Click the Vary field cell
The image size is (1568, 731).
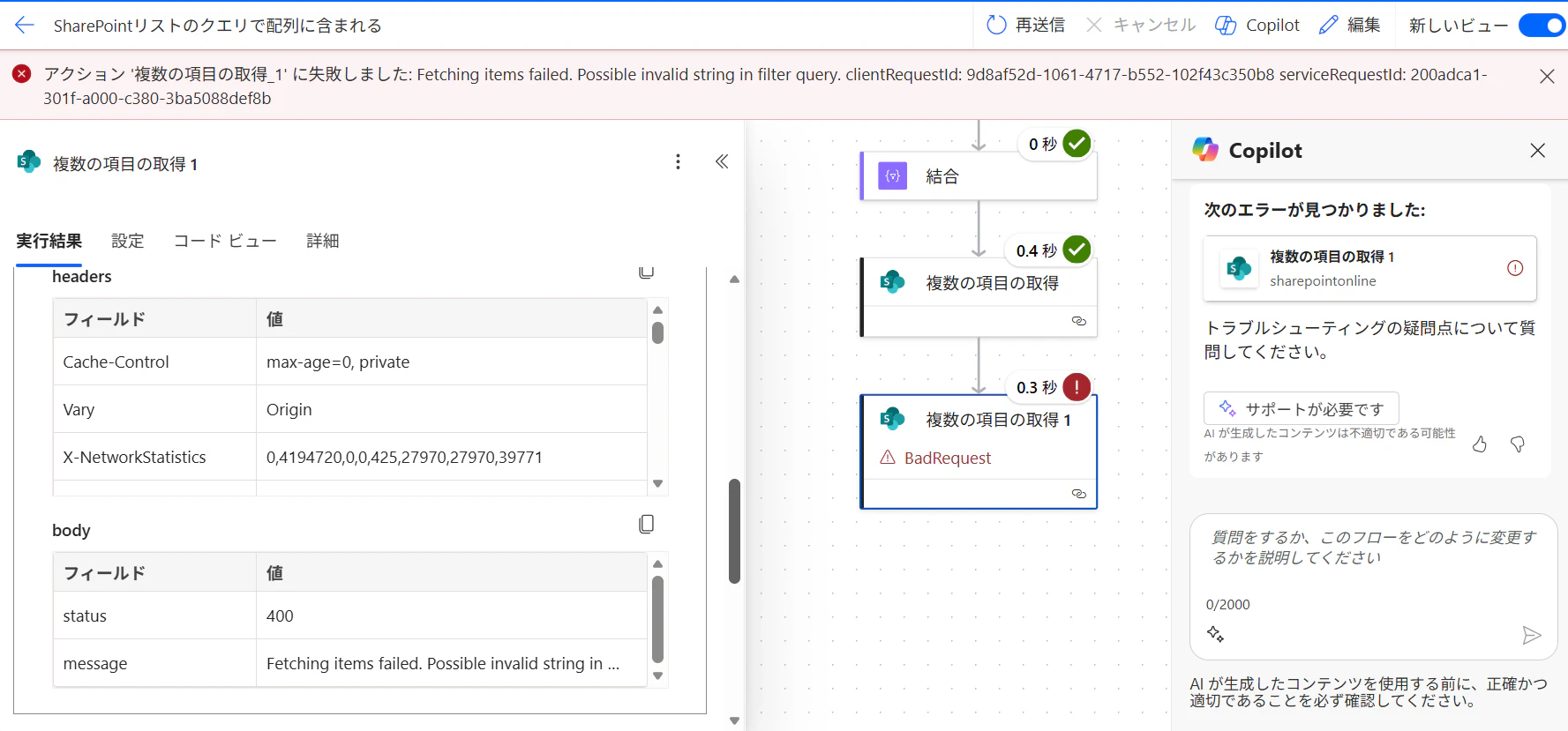pos(154,409)
